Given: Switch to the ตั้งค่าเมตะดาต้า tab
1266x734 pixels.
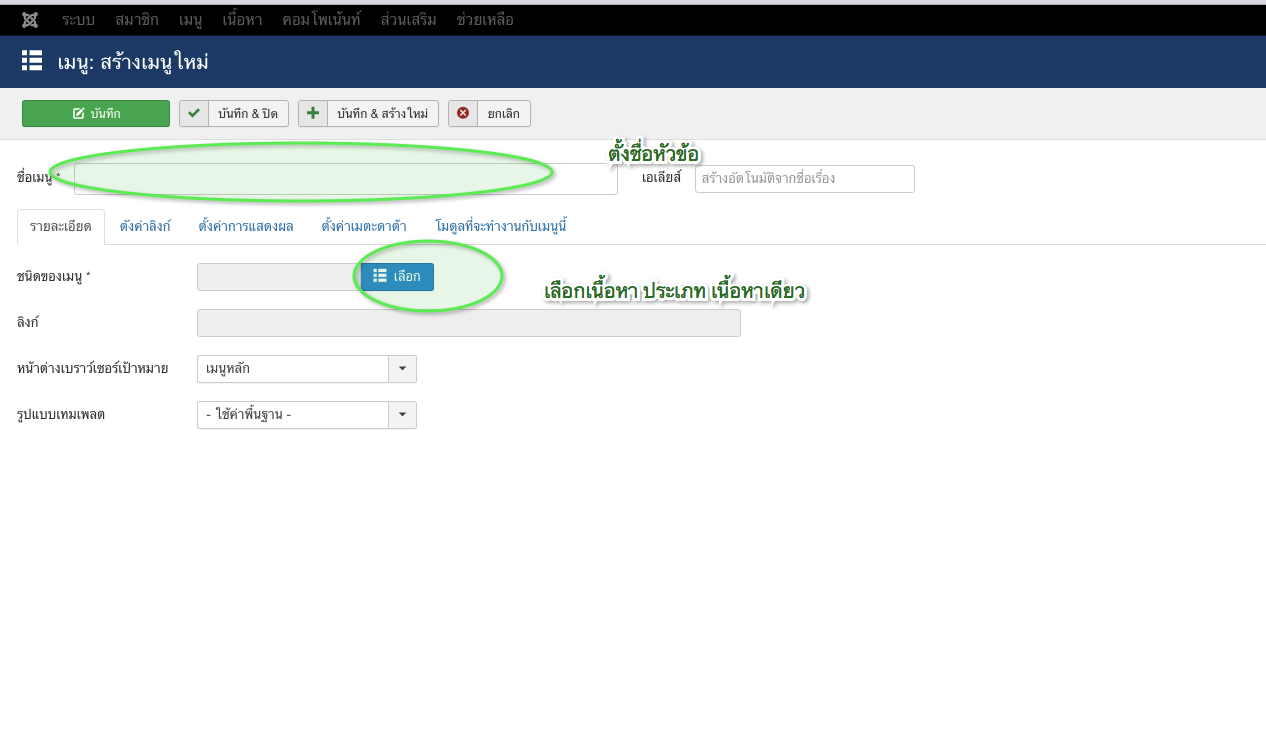Looking at the screenshot, I should [x=364, y=227].
